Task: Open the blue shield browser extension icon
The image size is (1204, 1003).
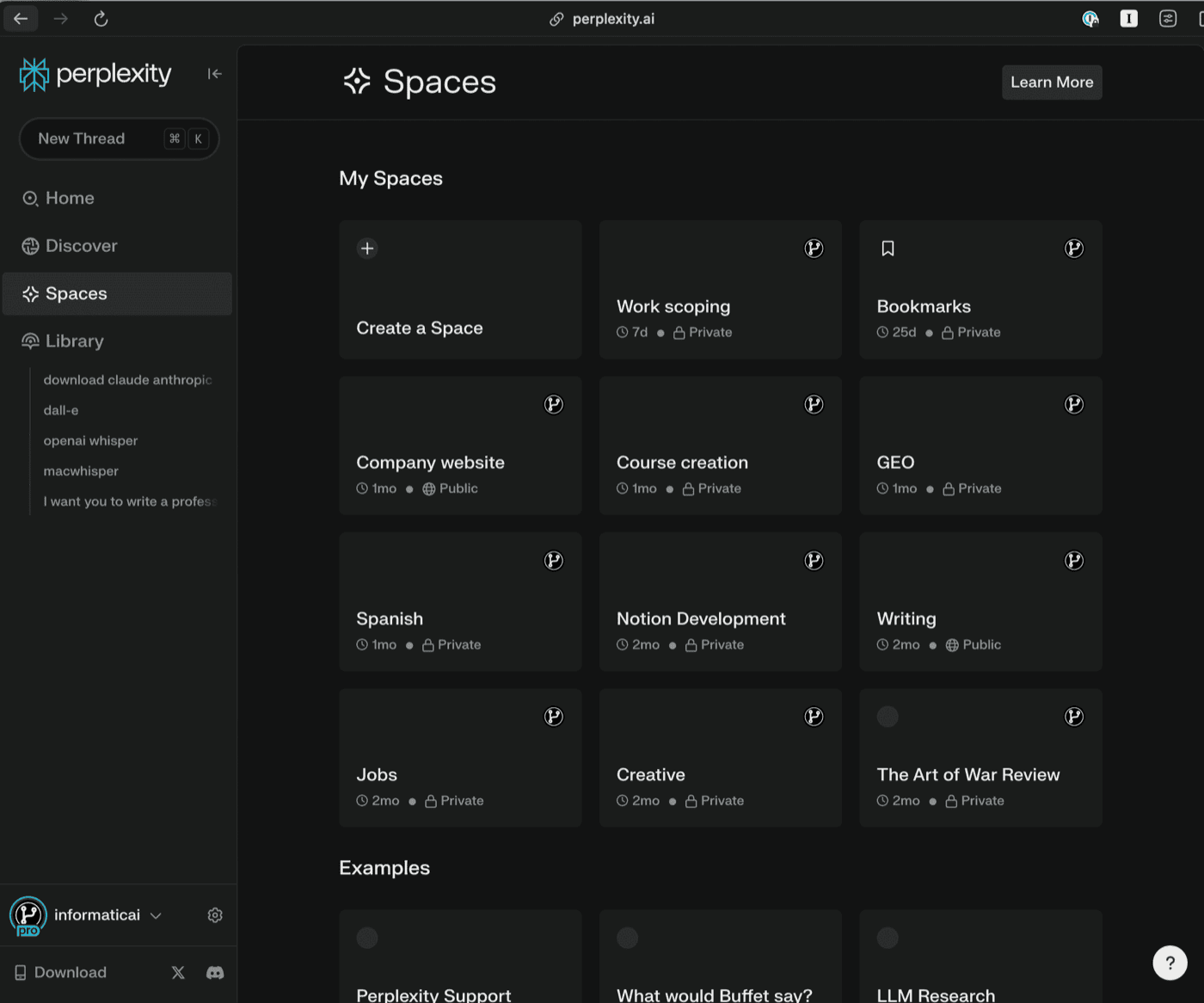Action: point(1090,18)
